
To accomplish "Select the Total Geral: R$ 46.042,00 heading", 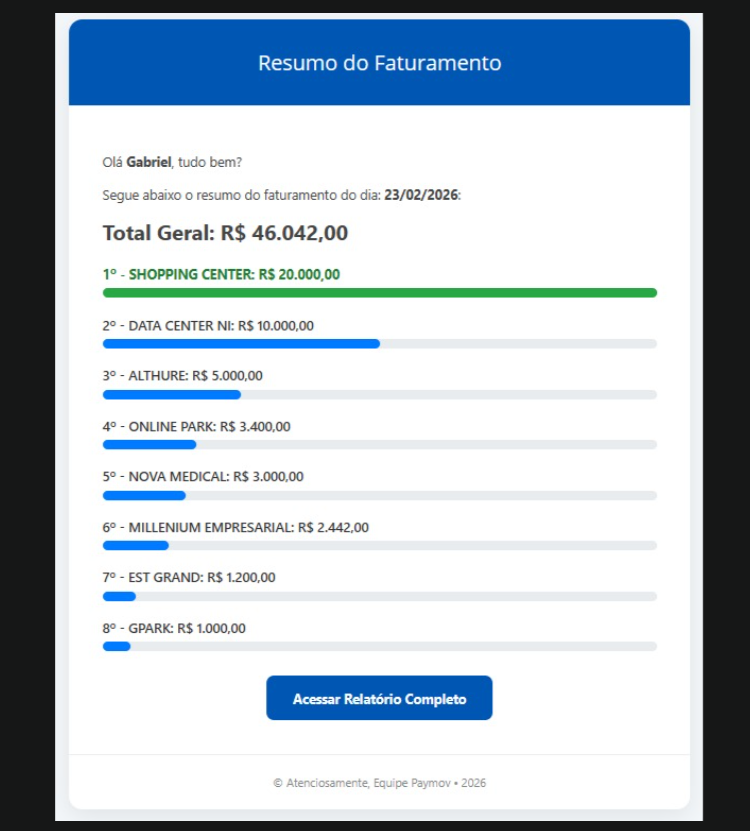I will [225, 233].
